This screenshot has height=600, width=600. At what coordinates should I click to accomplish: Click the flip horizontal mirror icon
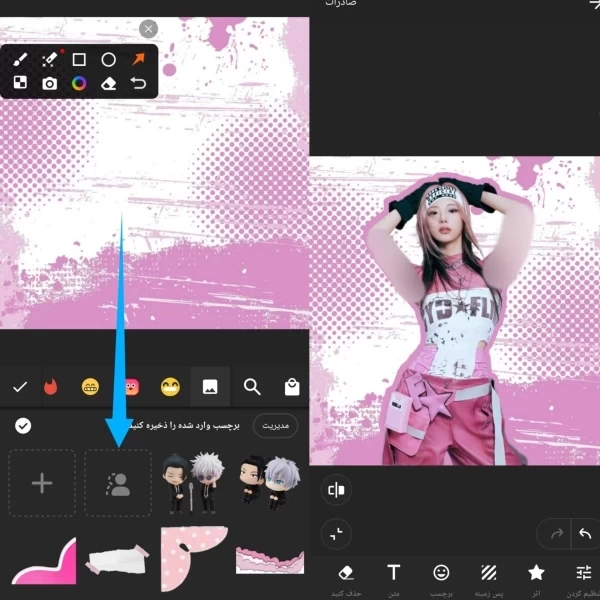[x=336, y=490]
